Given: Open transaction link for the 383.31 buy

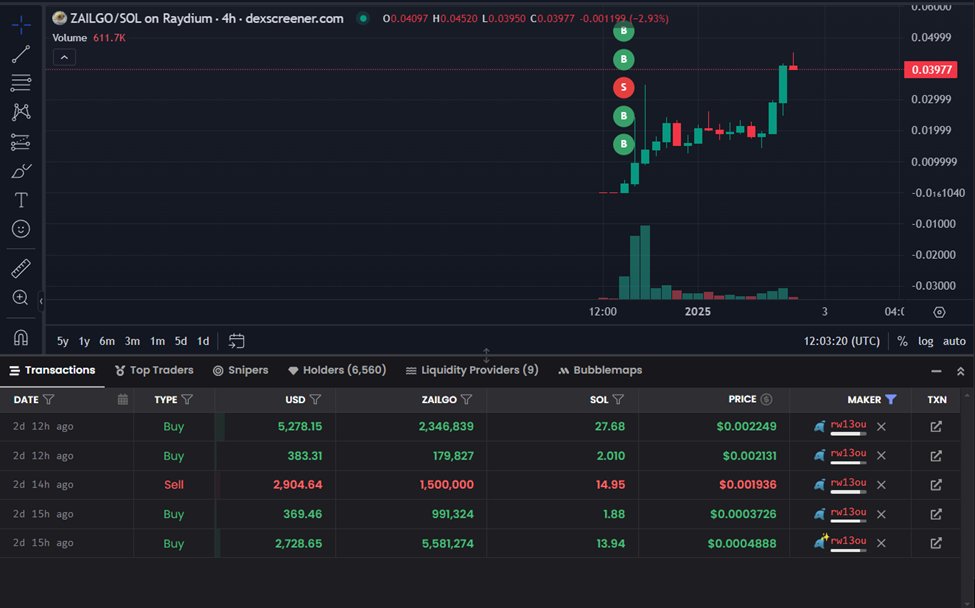Looking at the screenshot, I should coord(936,456).
